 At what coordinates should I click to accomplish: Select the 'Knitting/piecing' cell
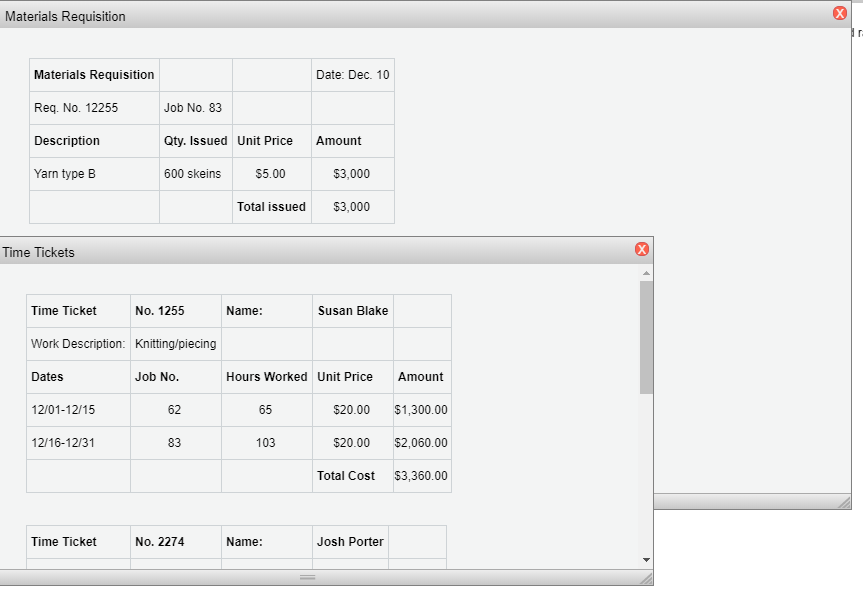[x=176, y=344]
